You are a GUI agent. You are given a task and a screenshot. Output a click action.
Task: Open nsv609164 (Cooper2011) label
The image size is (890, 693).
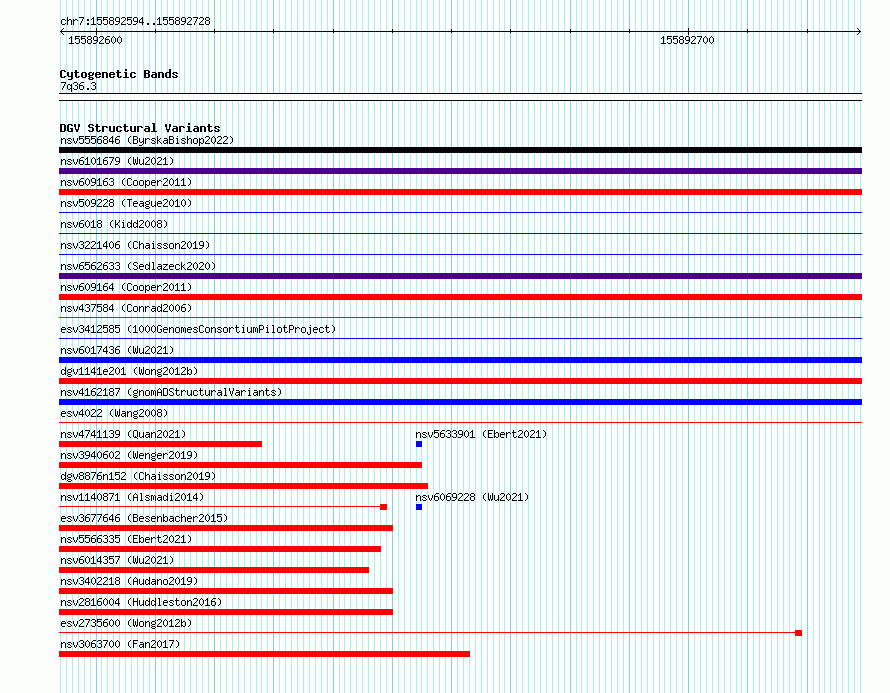coord(126,287)
